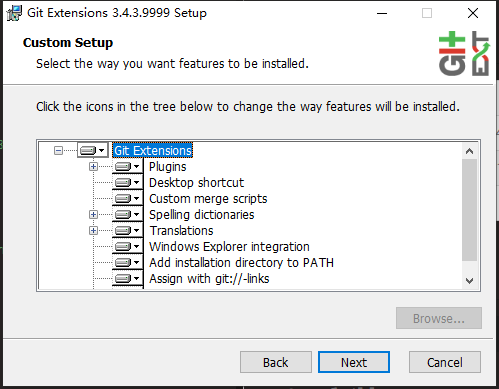Viewport: 499px width, 389px height.
Task: Cancel the Git Extensions setup
Action: click(x=445, y=362)
